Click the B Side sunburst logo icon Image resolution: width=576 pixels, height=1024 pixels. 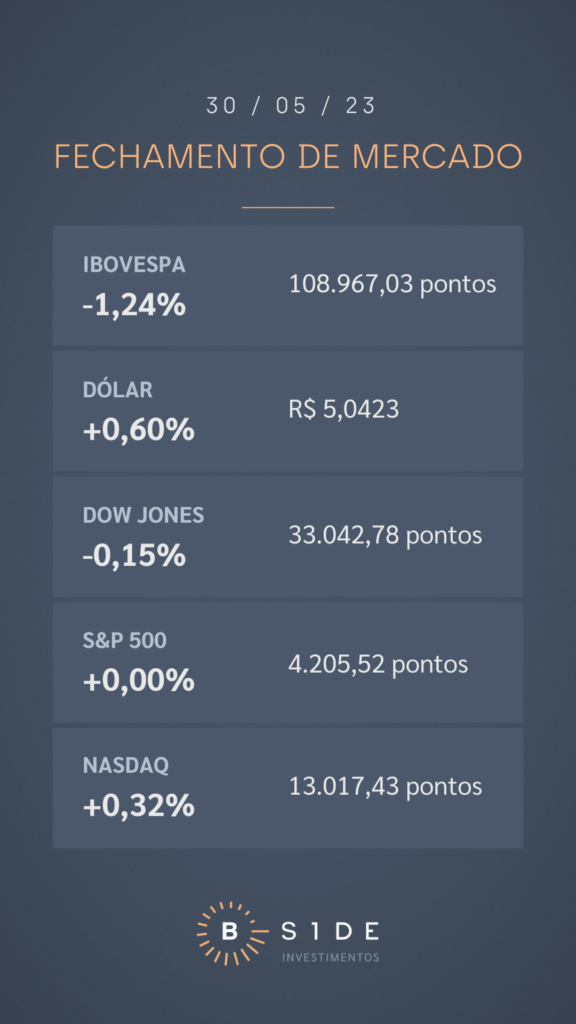pos(230,933)
